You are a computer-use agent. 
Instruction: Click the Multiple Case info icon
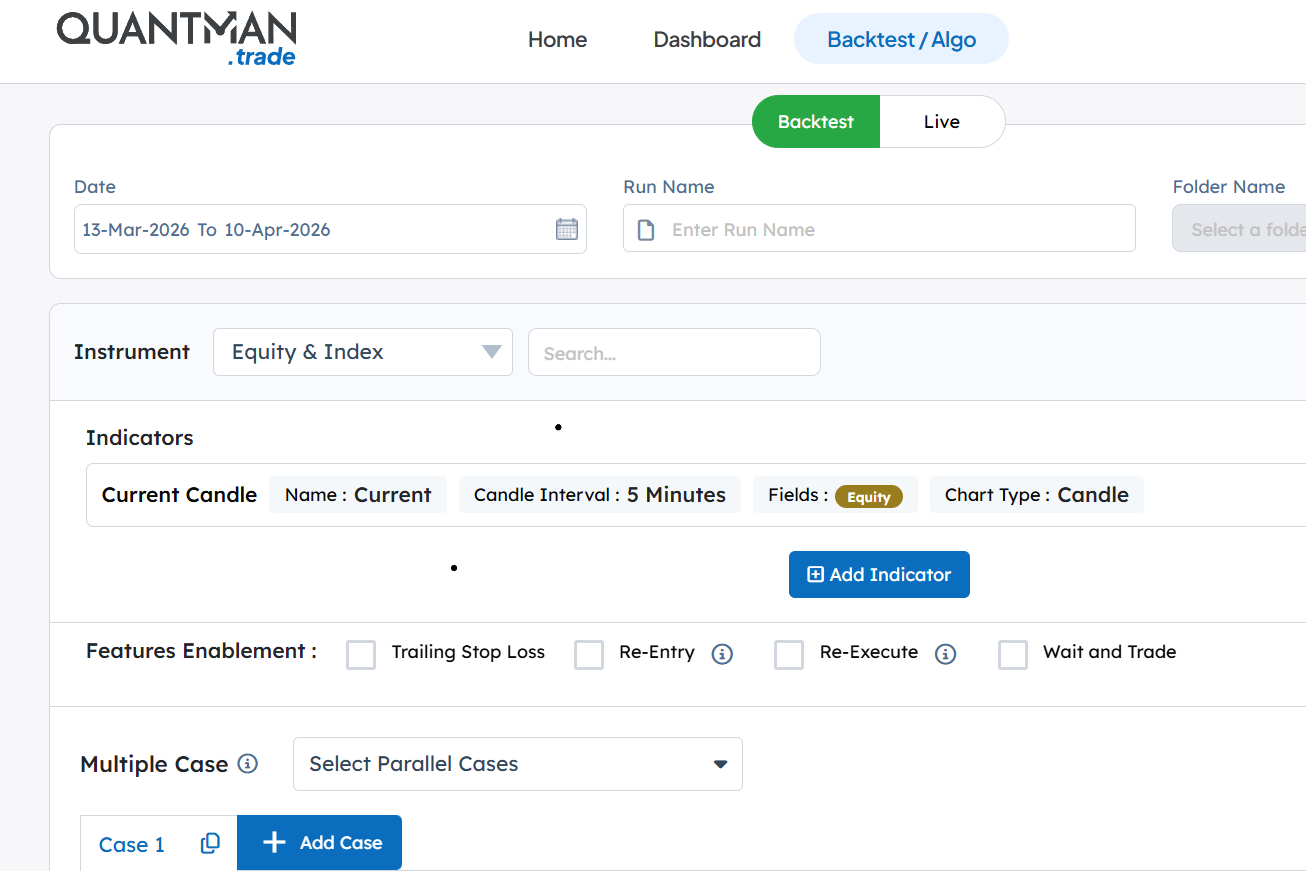(248, 764)
